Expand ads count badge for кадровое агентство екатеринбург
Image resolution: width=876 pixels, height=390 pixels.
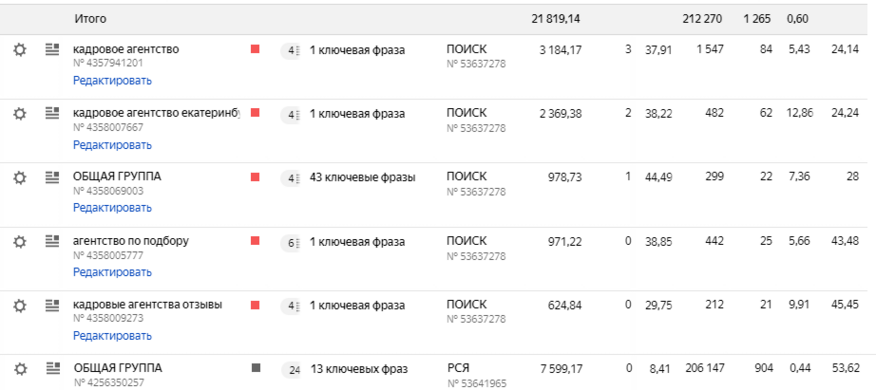(x=291, y=115)
